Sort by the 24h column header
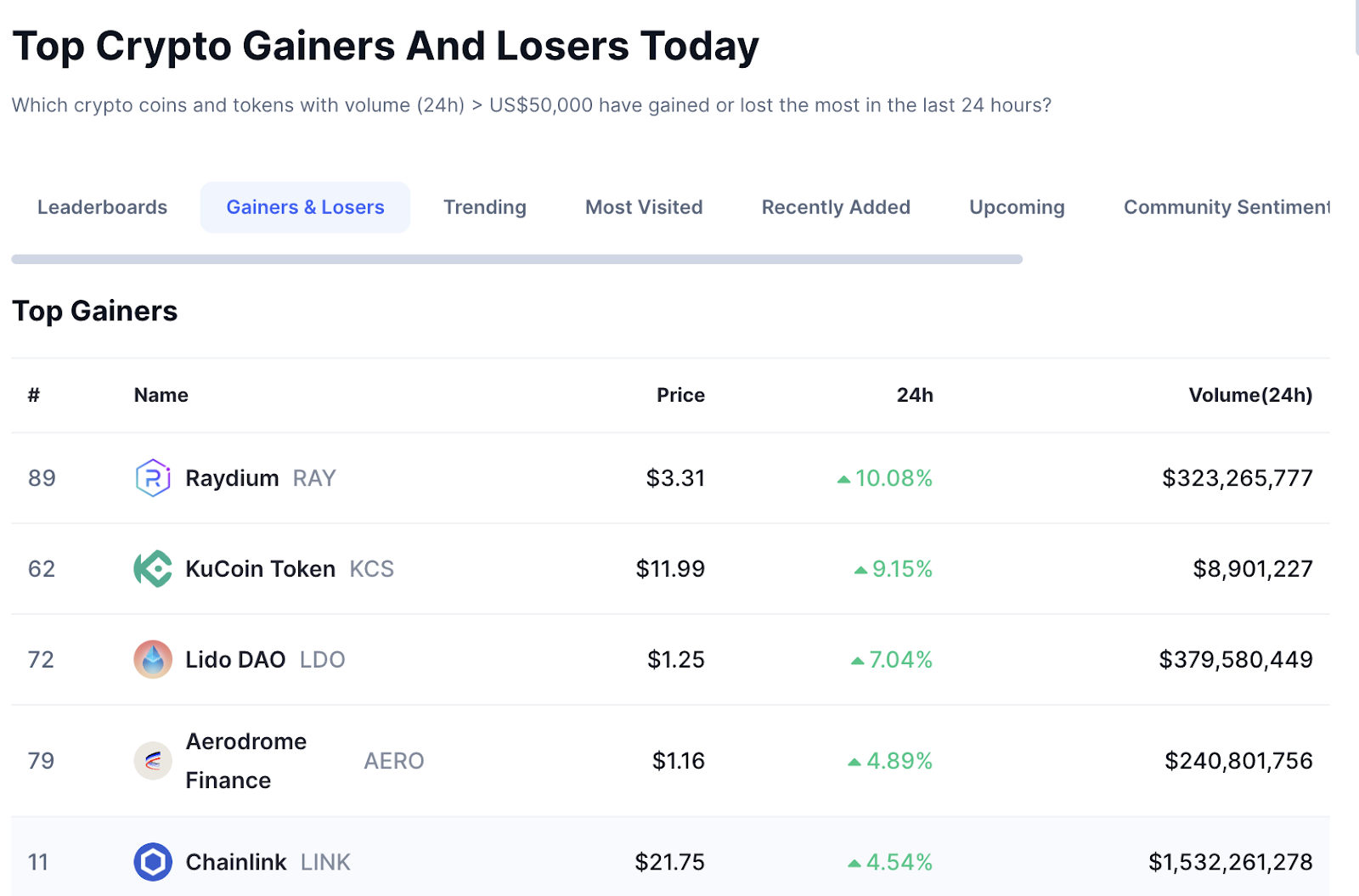The image size is (1359, 896). tap(915, 395)
